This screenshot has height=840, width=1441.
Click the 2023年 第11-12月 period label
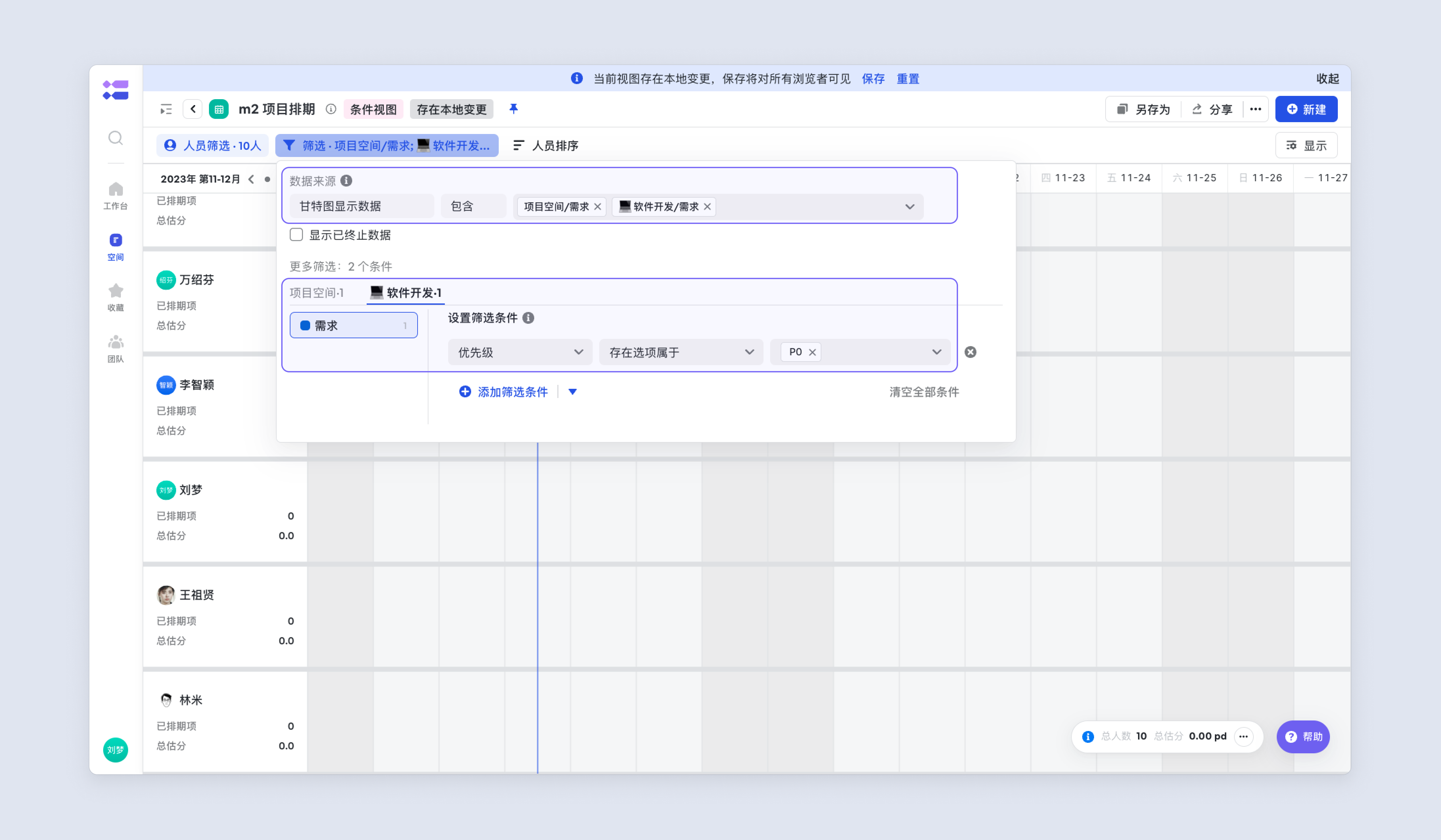point(200,179)
